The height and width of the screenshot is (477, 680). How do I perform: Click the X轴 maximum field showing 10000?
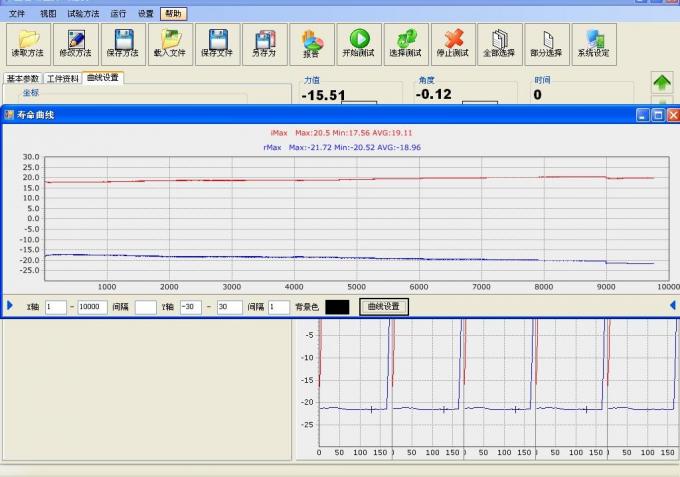click(92, 307)
